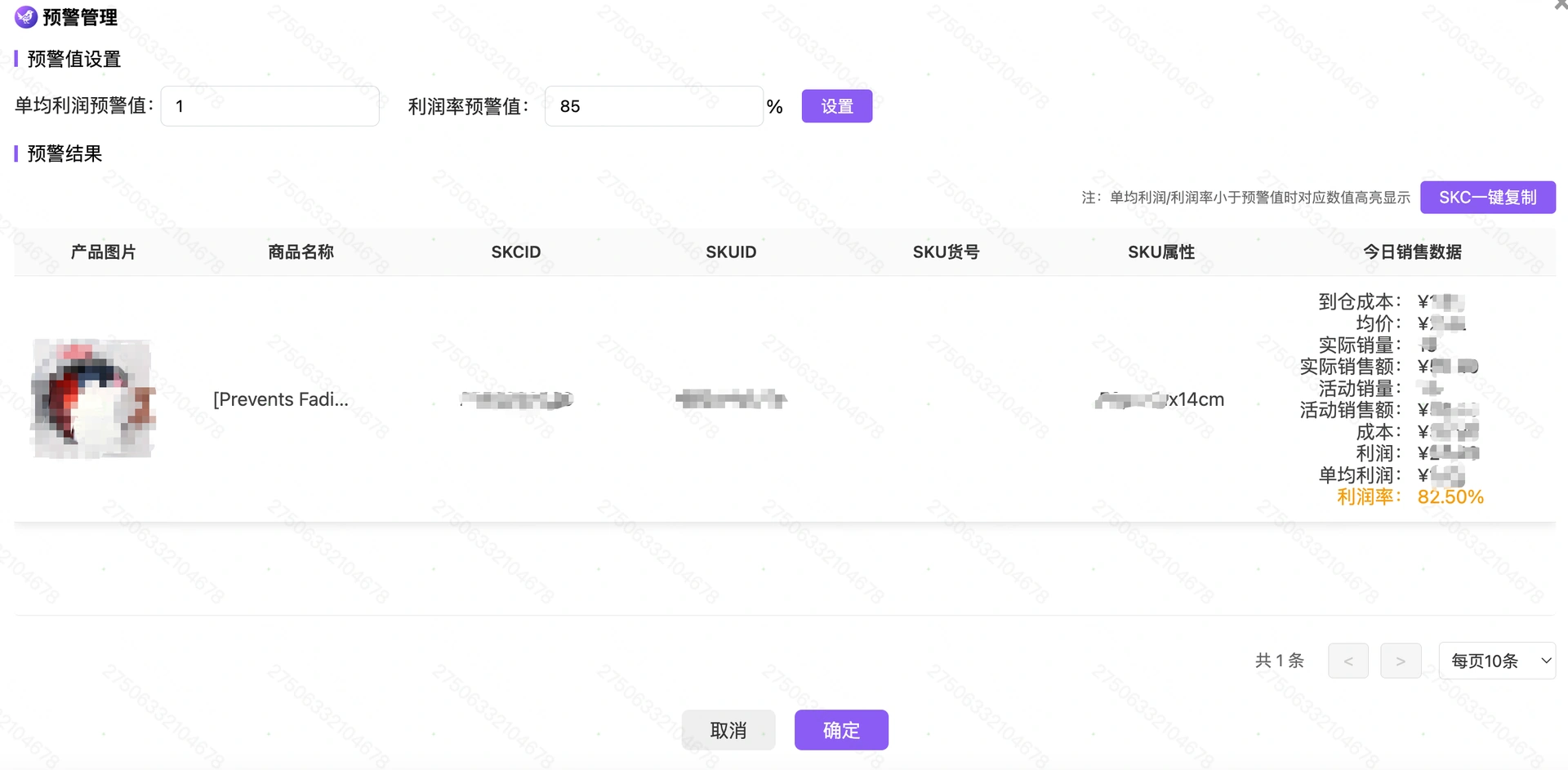The height and width of the screenshot is (770, 1568).
Task: Click the 预警值设置 section heading
Action: click(73, 59)
